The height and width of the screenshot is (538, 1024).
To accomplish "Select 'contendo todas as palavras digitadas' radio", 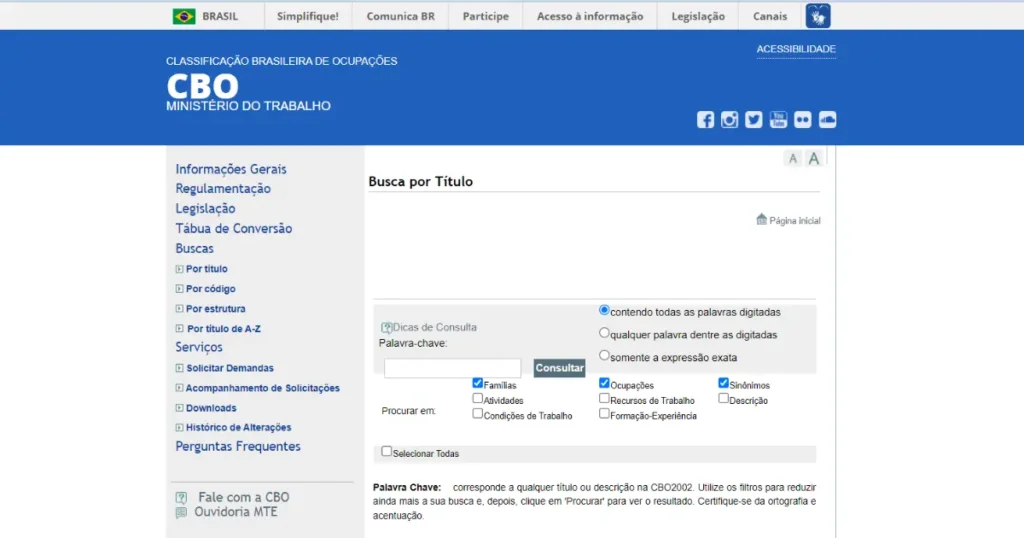I will (604, 310).
